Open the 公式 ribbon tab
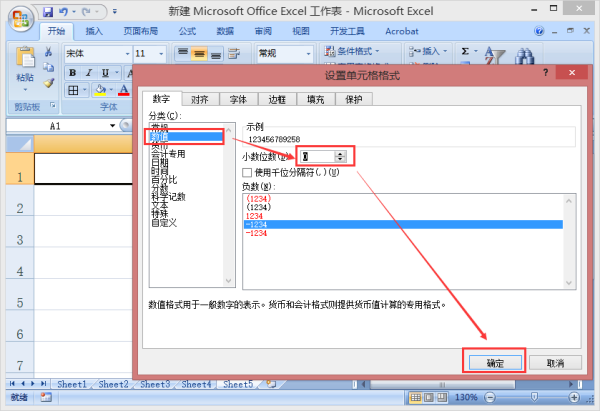 (x=187, y=31)
